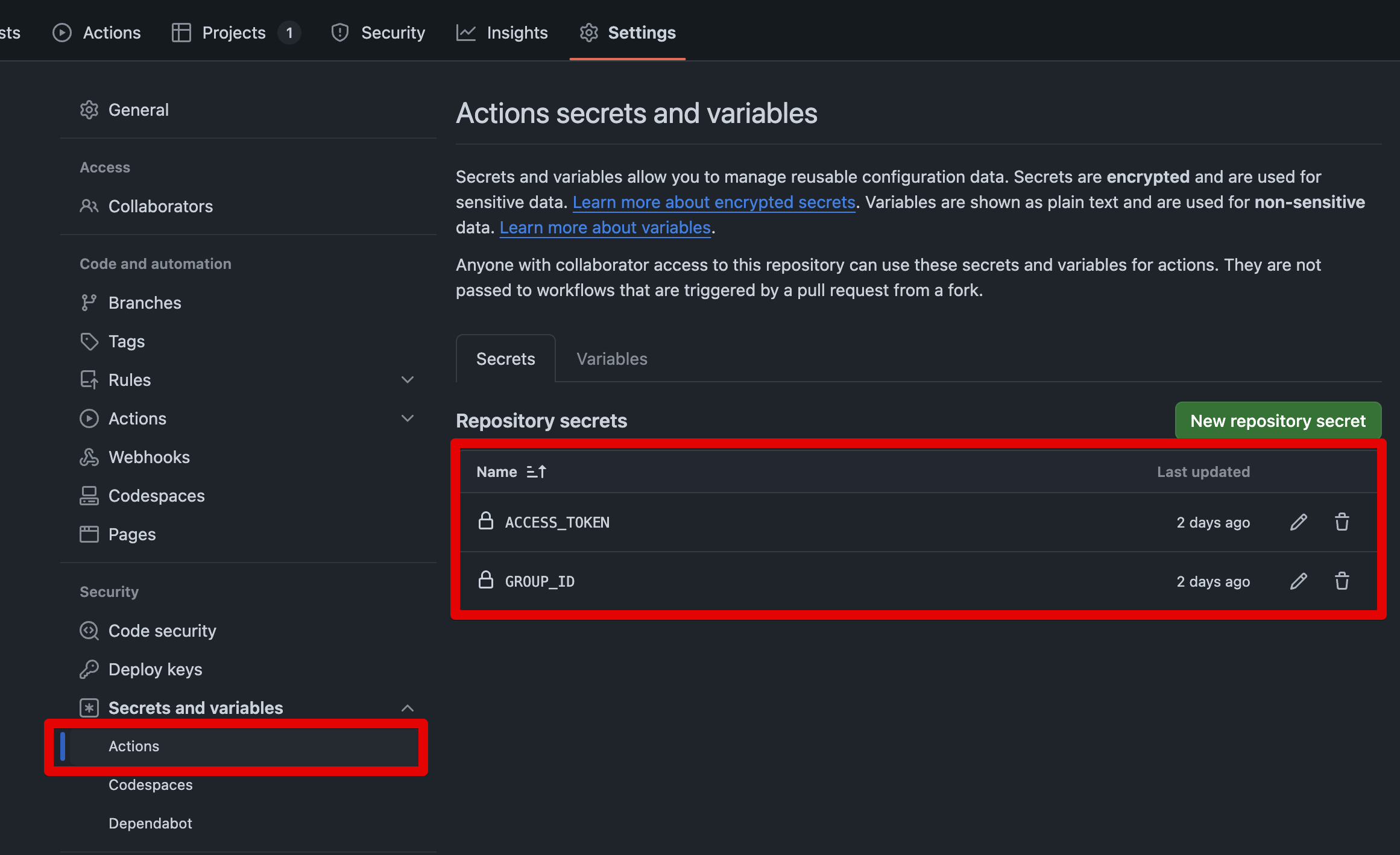Edit the GROUP_ID secret with pencil icon
Viewport: 1400px width, 855px height.
(x=1299, y=581)
